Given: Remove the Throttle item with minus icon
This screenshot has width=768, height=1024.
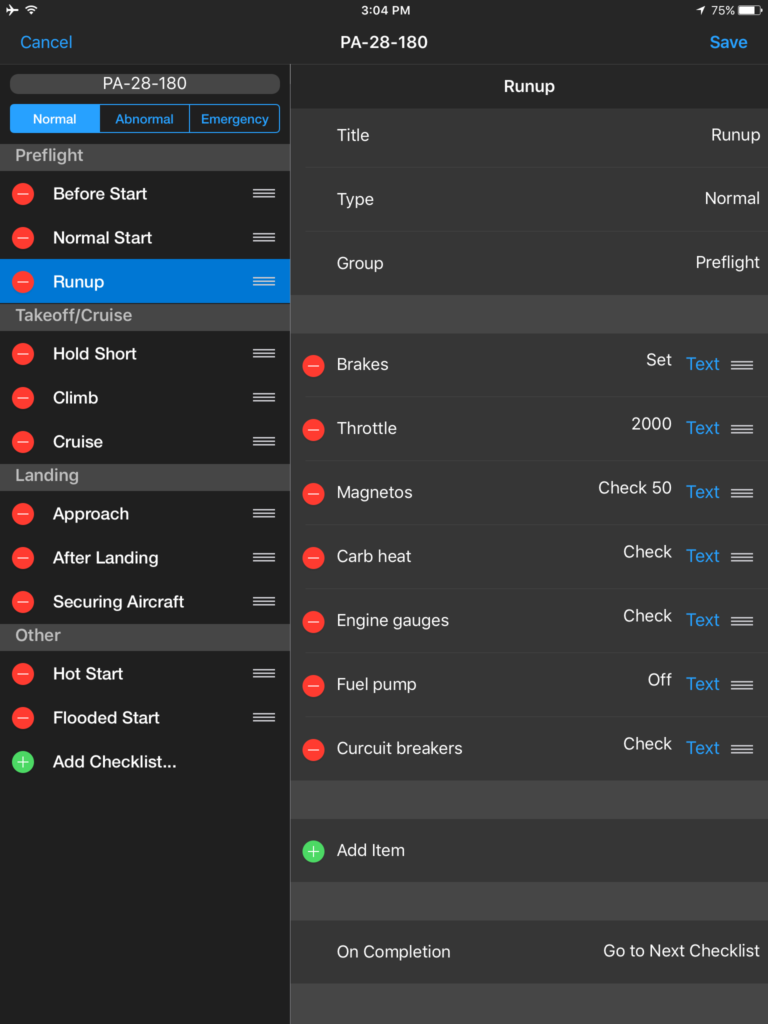Looking at the screenshot, I should point(313,430).
